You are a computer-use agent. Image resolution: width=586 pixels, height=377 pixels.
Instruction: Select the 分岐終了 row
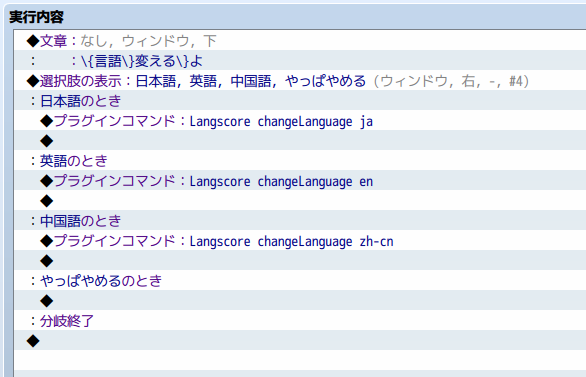[x=300, y=320]
